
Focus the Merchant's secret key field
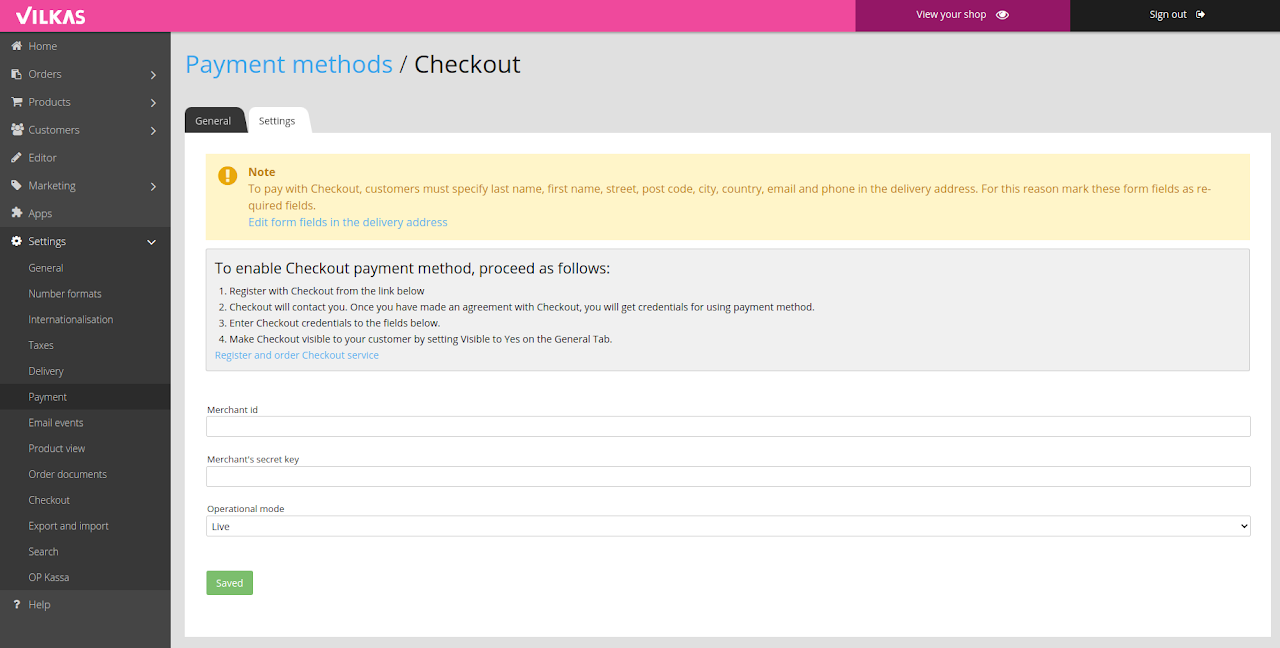click(728, 476)
